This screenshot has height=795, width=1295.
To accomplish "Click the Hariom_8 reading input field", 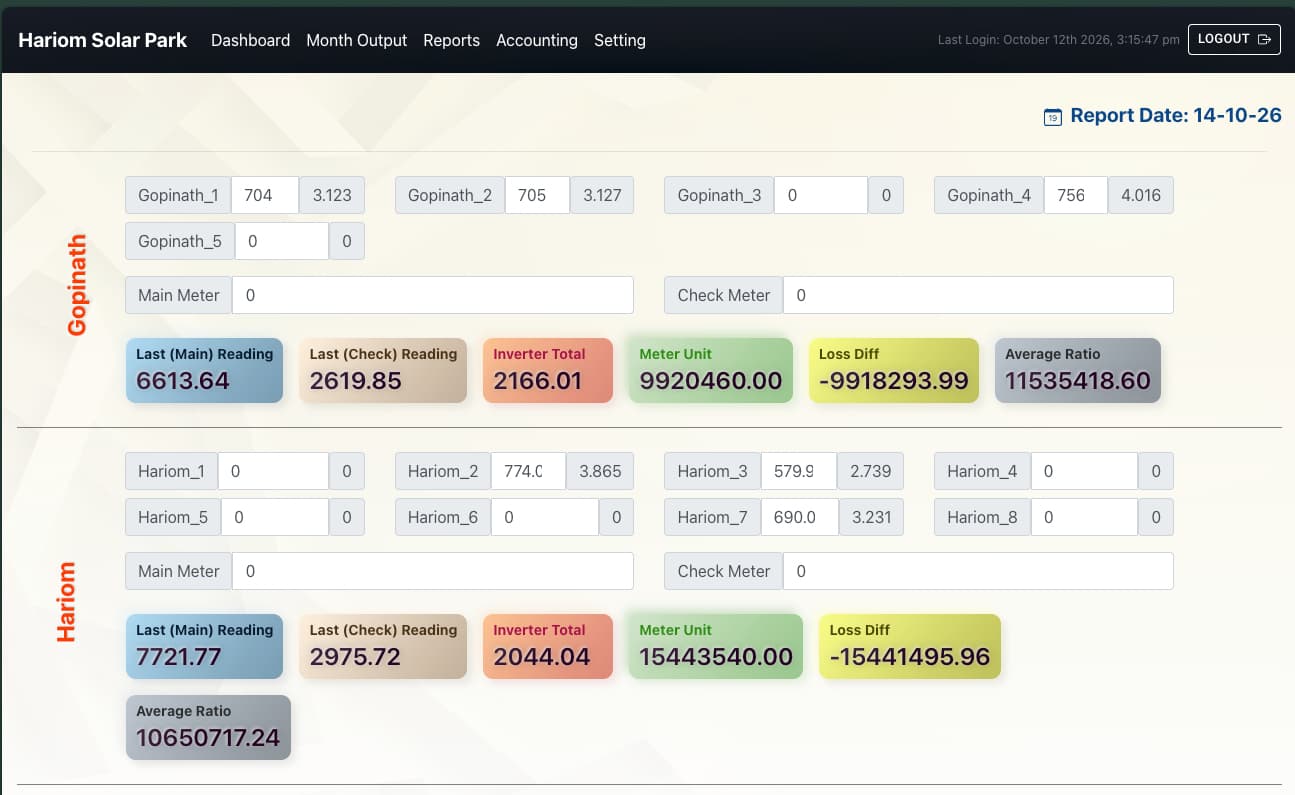I will (1084, 517).
